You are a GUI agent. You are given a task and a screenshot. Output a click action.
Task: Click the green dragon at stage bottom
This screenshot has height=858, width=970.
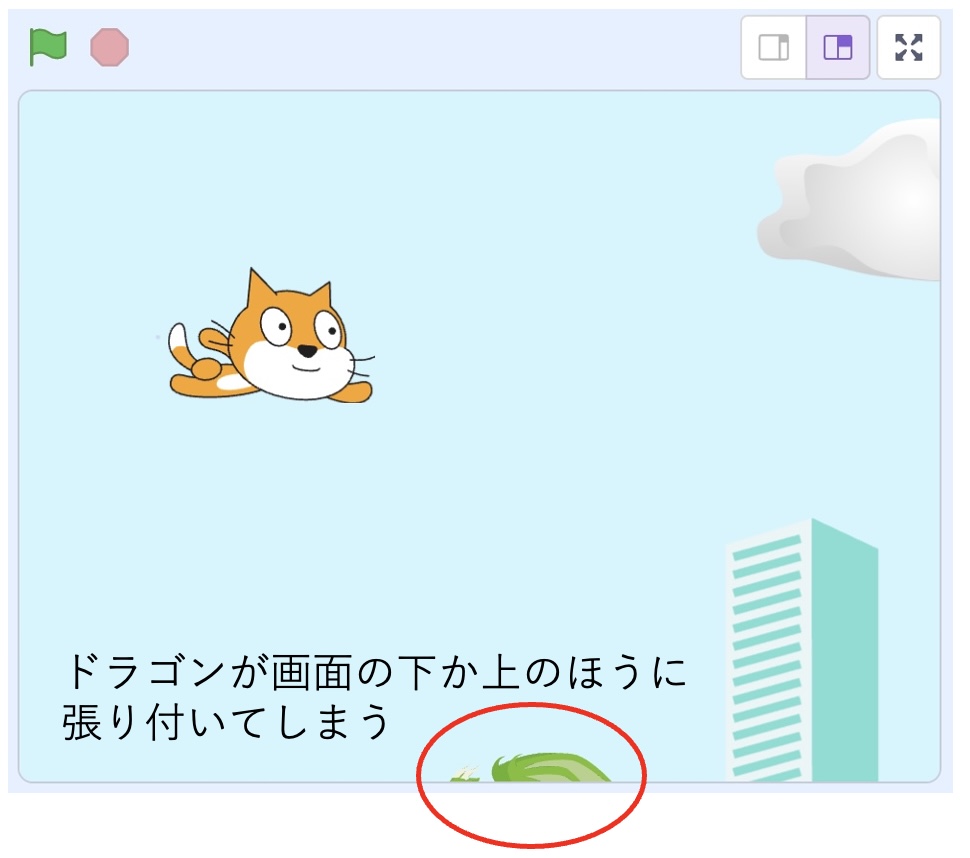click(x=531, y=767)
